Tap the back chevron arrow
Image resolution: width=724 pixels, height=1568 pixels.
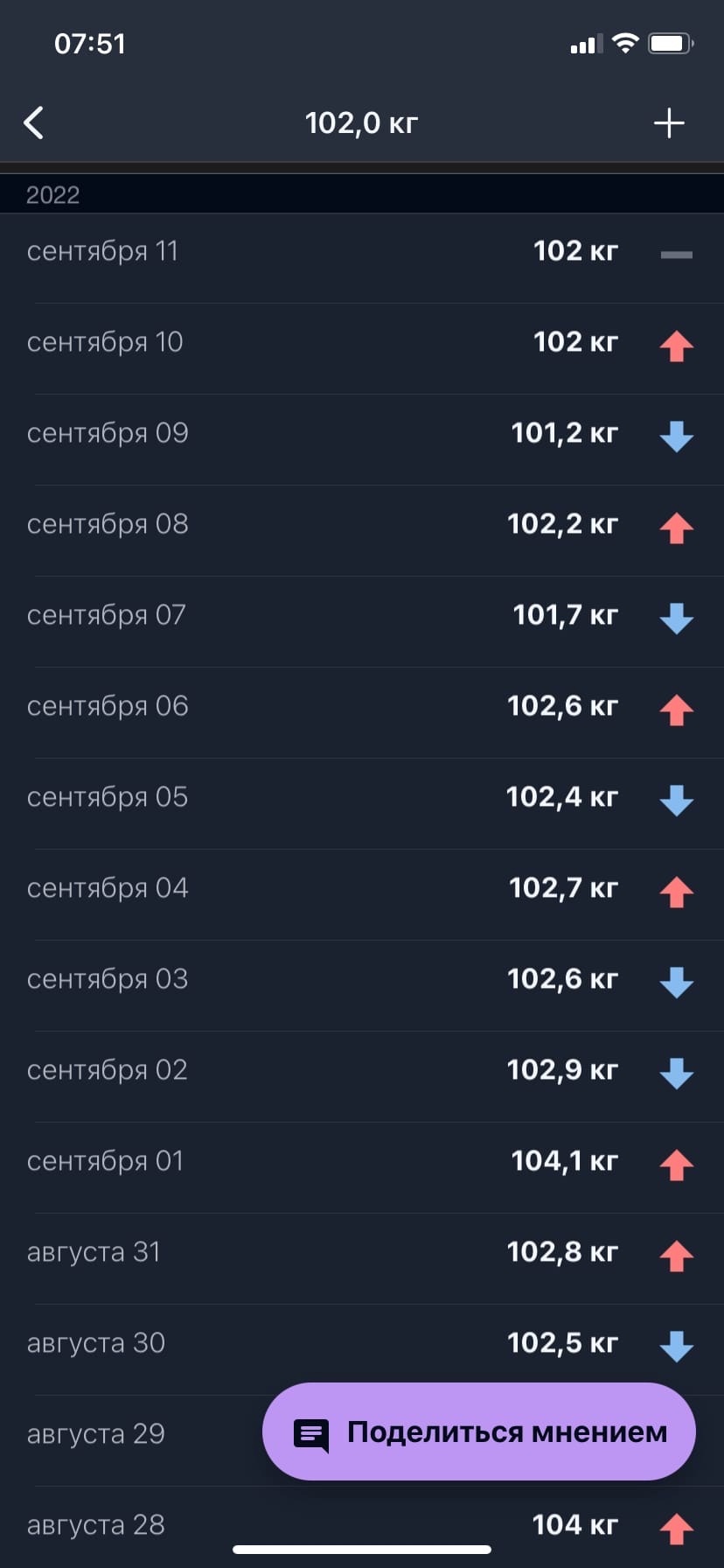(34, 123)
